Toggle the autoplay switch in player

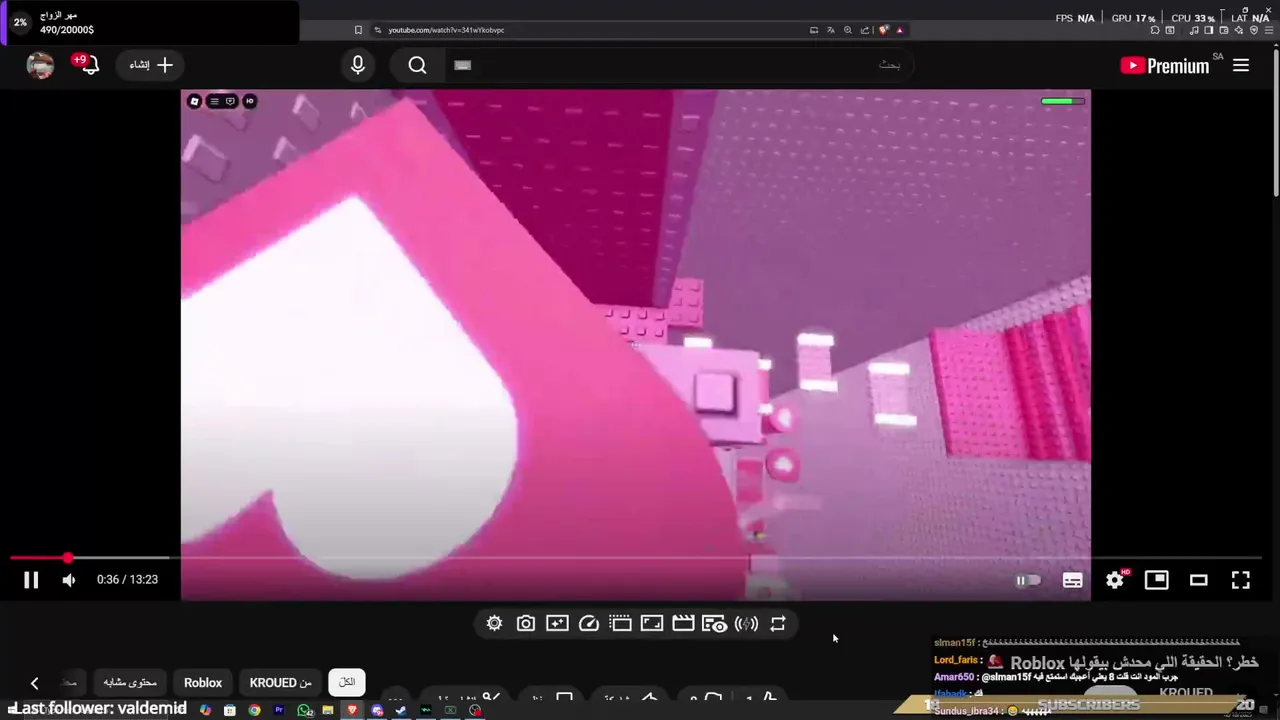point(1028,580)
